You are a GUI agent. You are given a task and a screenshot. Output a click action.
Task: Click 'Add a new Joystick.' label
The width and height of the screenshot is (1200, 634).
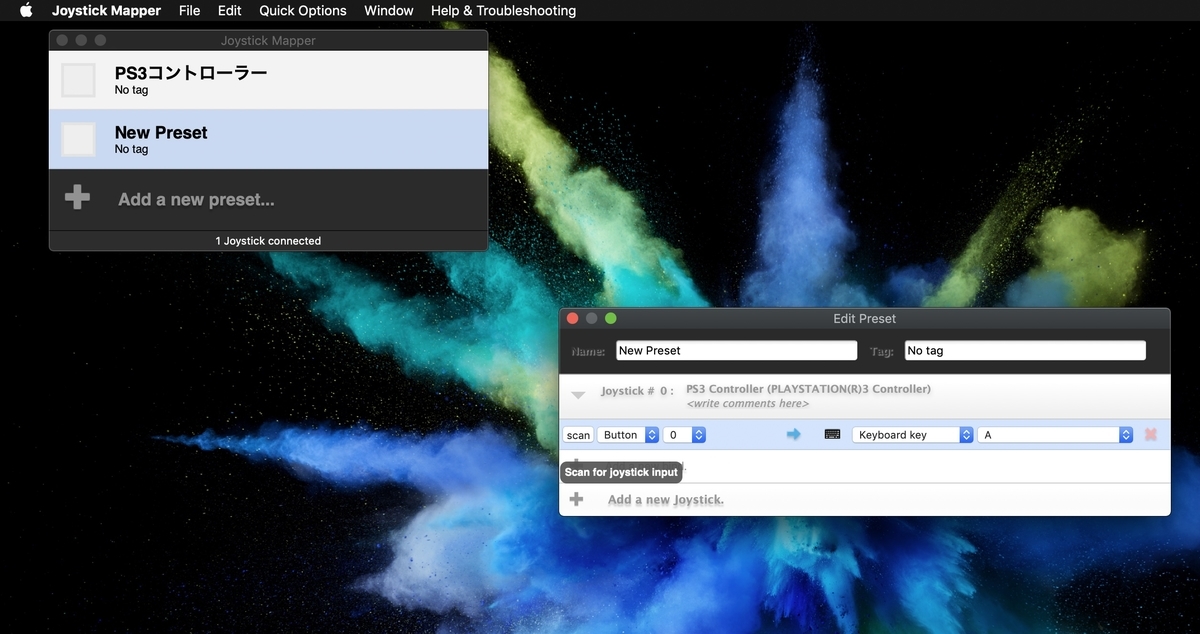click(665, 500)
